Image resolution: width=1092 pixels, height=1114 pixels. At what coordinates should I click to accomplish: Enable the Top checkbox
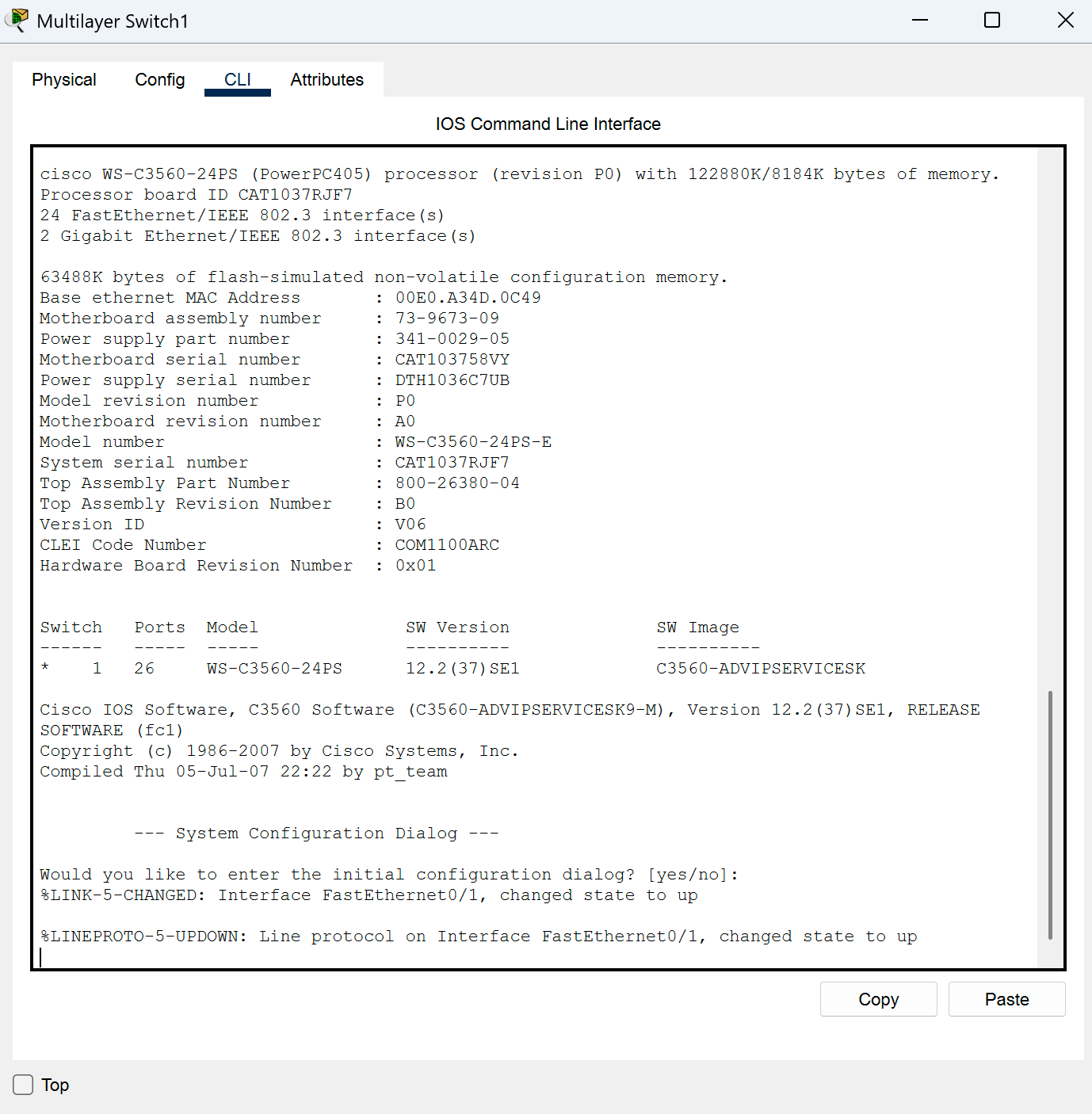23,1085
